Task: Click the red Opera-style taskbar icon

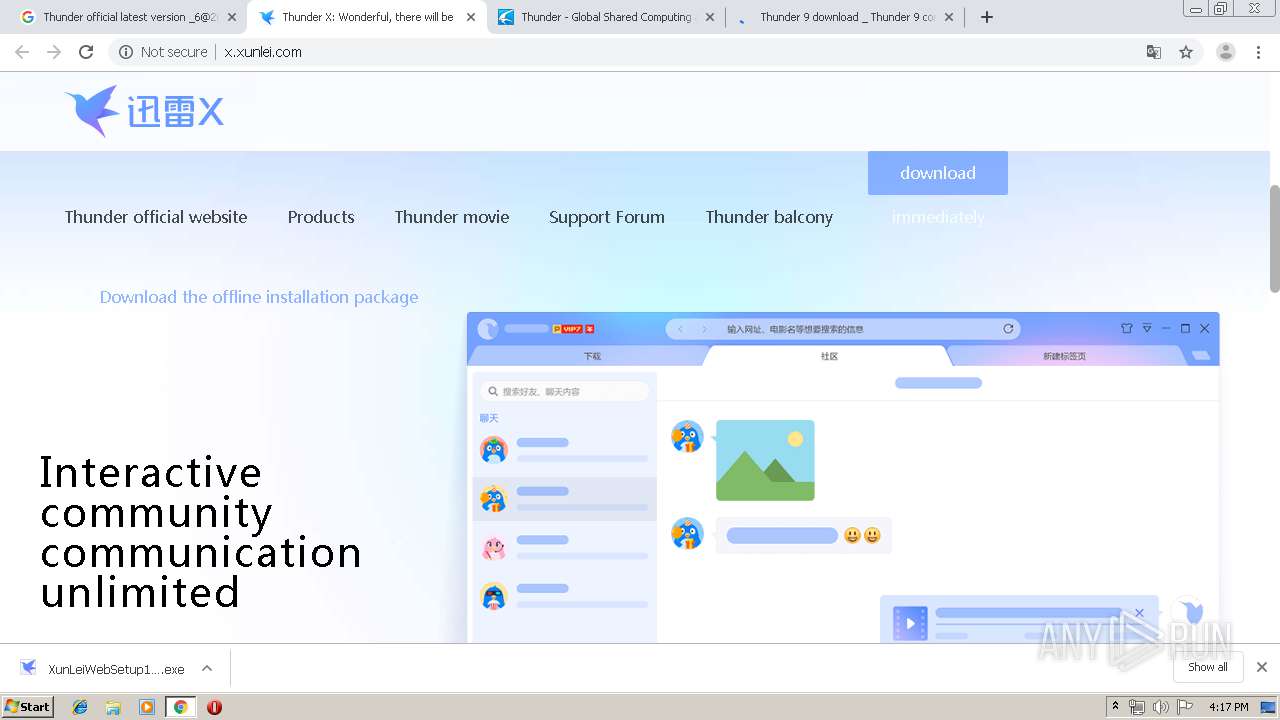Action: point(214,707)
